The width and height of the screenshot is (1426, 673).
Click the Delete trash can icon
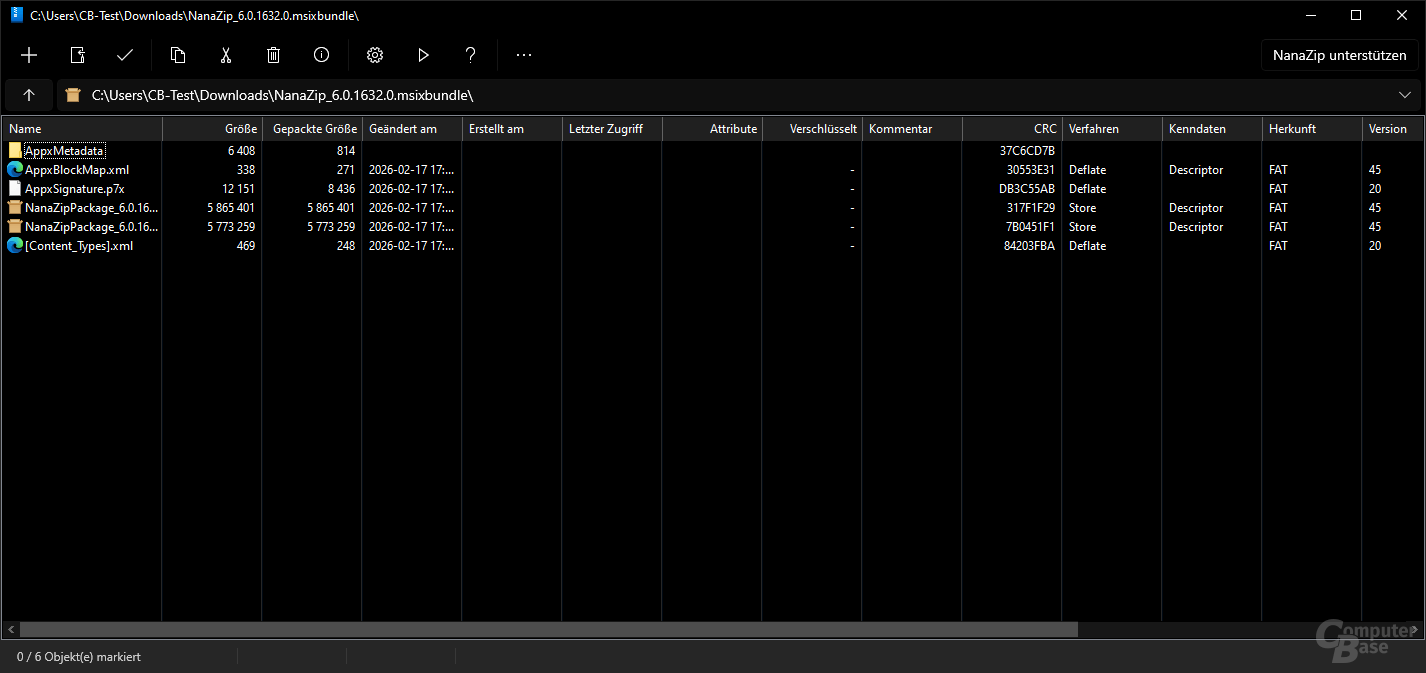(274, 55)
